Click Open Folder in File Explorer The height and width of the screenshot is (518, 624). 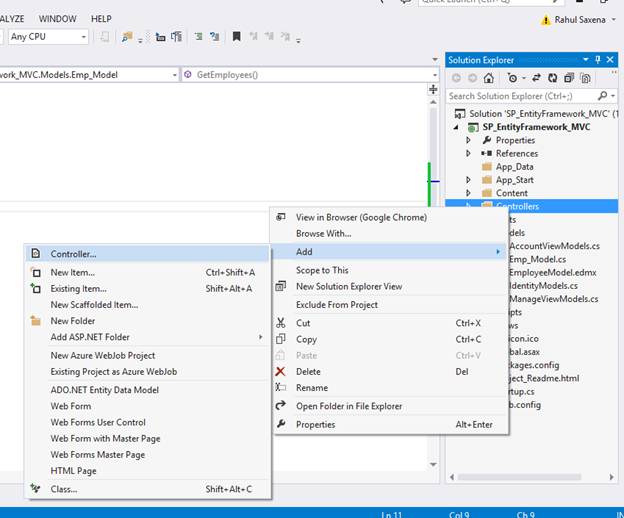(x=348, y=406)
